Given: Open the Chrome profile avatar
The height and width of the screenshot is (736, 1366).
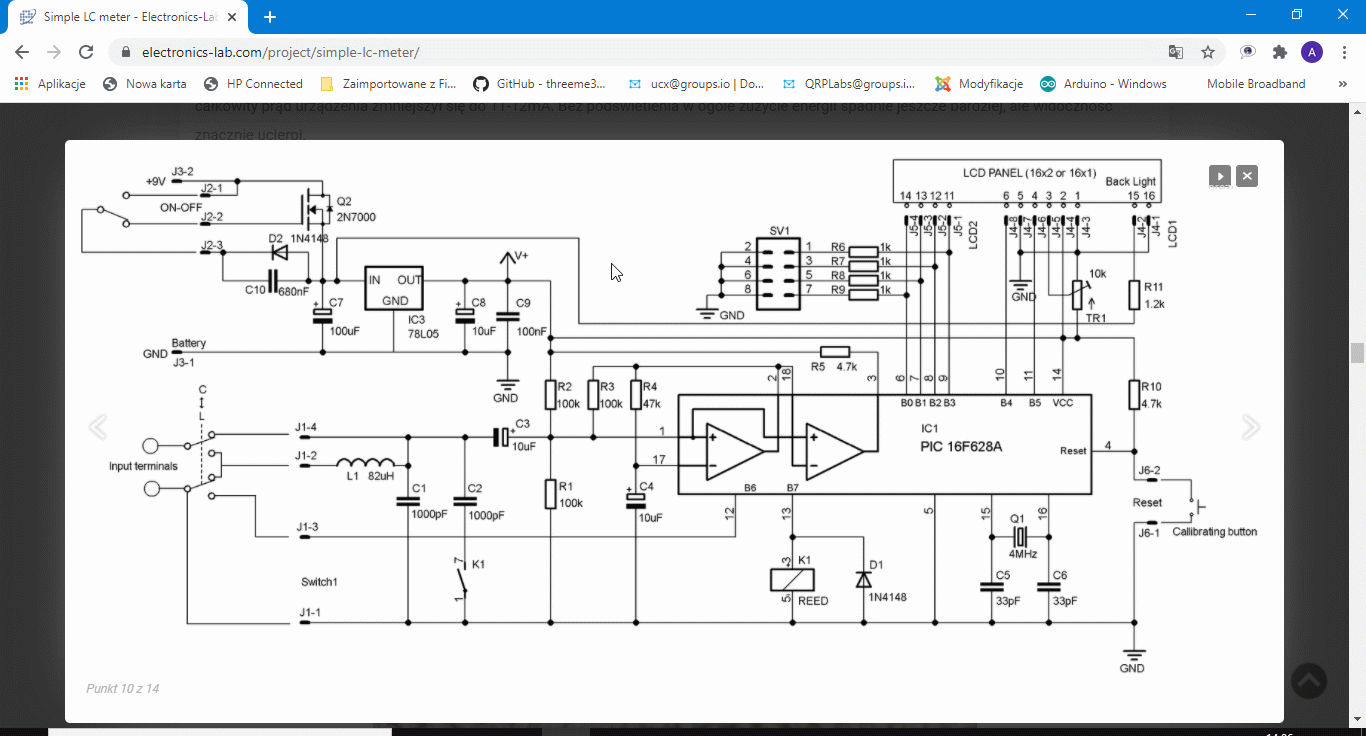Looking at the screenshot, I should pyautogui.click(x=1312, y=52).
